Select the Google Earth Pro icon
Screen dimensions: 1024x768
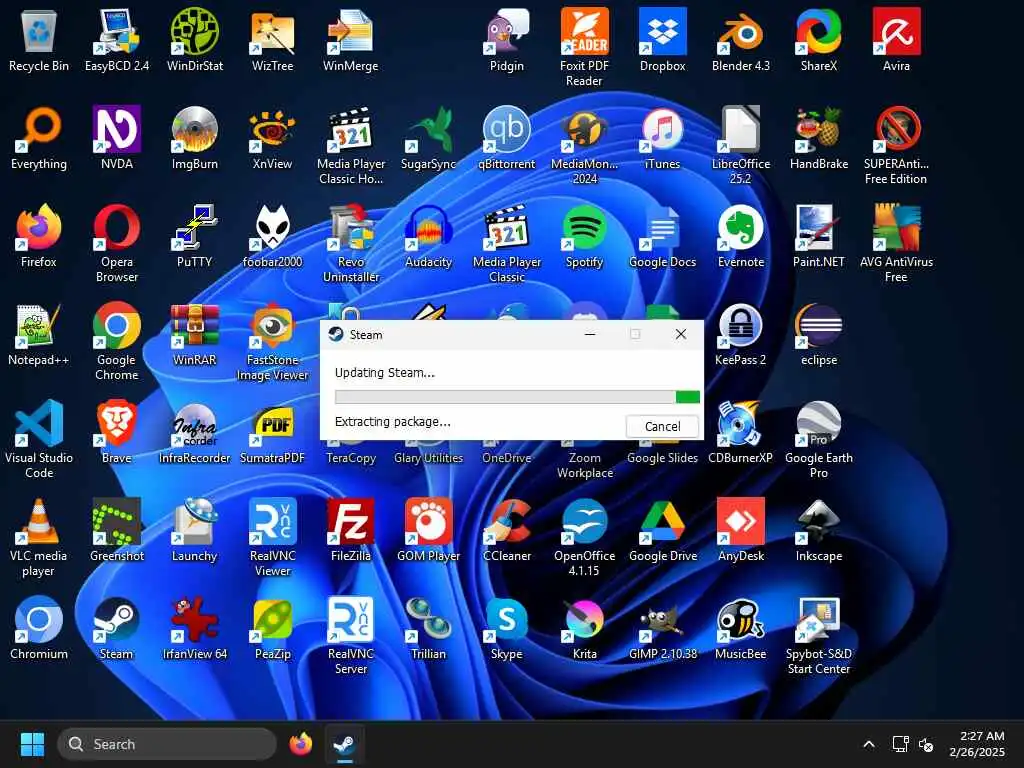click(819, 439)
